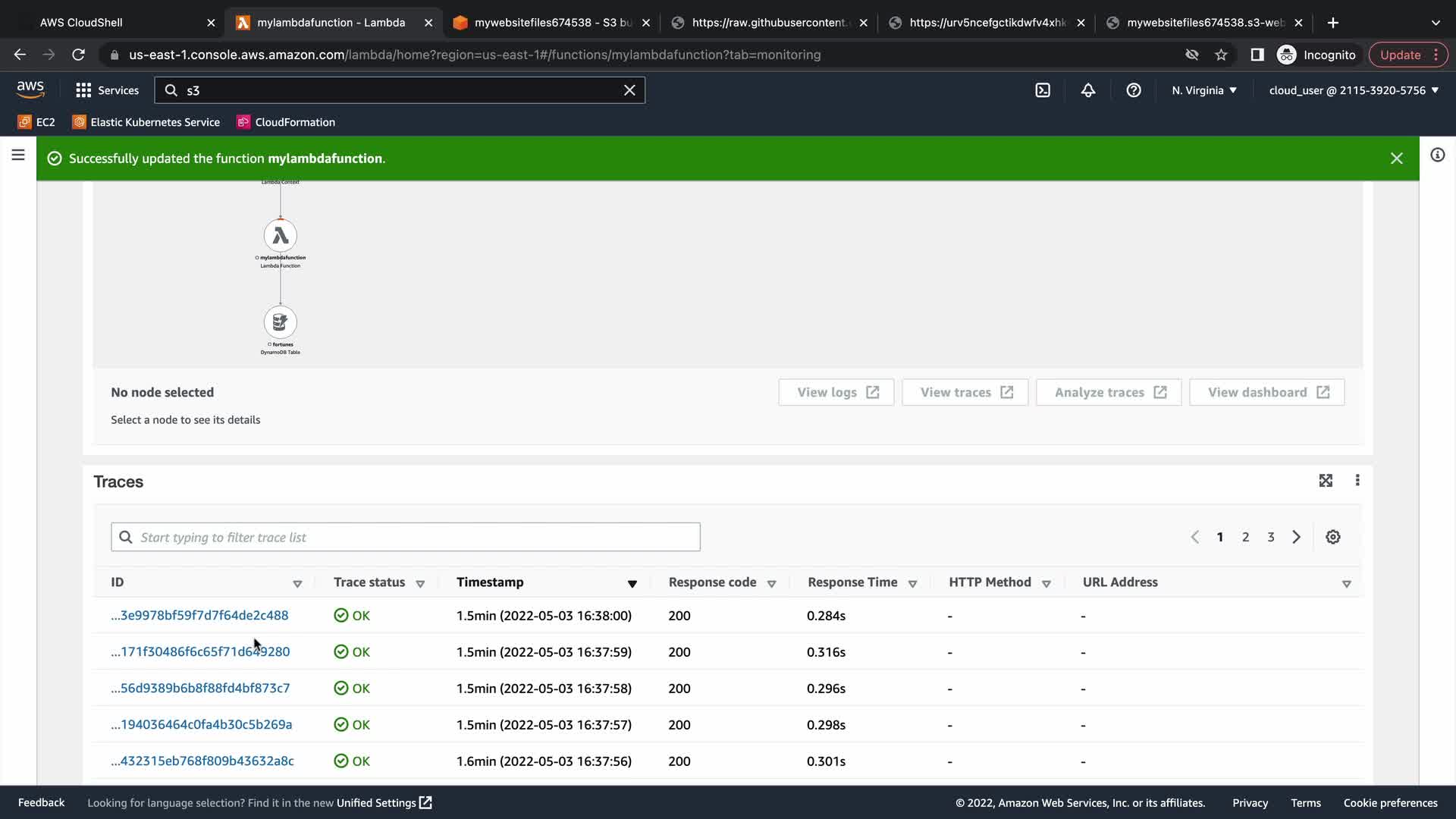Screen dimensions: 1456x819
Task: Open the Traces panel kebab menu
Action: coord(1357,481)
